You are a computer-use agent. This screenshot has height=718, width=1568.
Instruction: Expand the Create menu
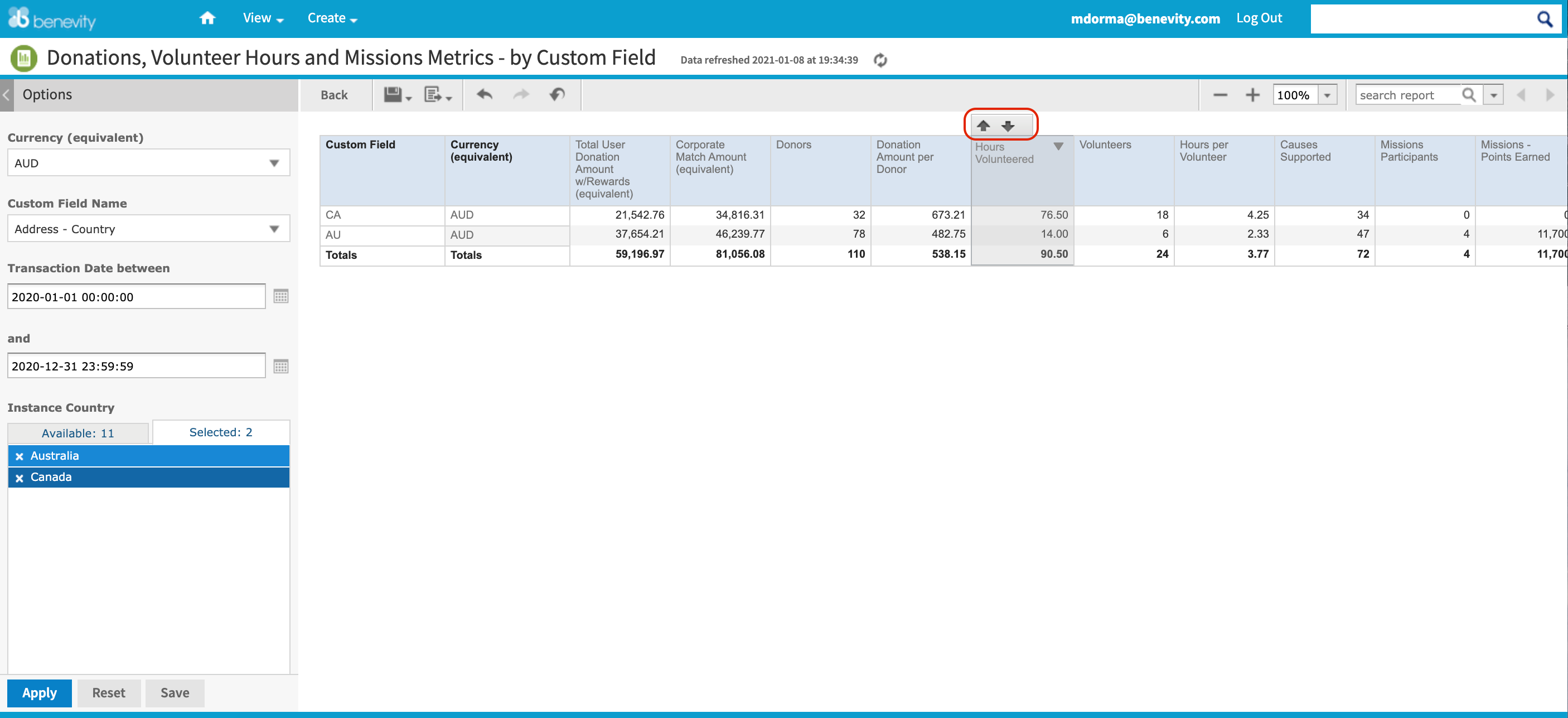click(332, 18)
